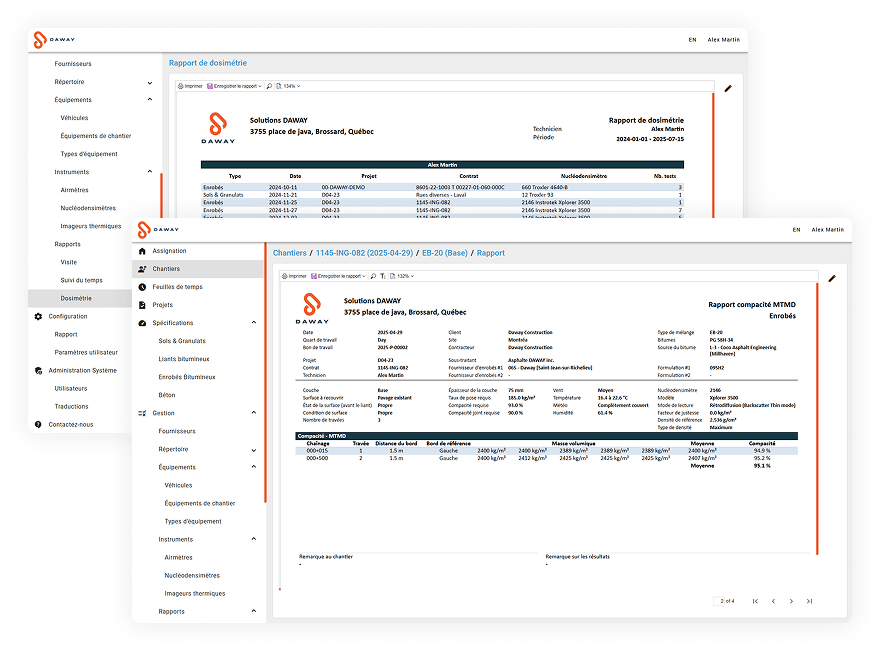Screen dimensions: 880x651
Task: Jump to the first report page
Action: [x=754, y=601]
